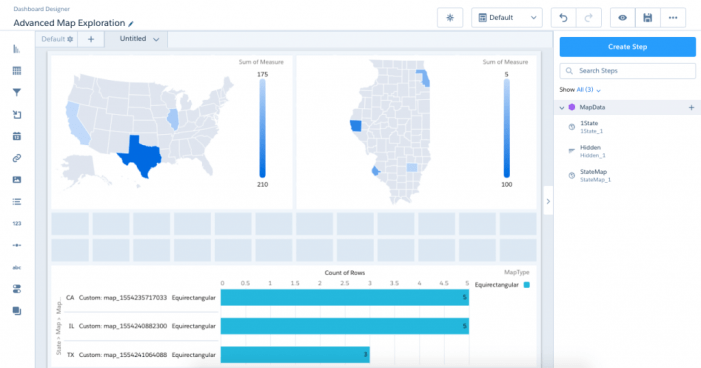The height and width of the screenshot is (368, 701).
Task: Preview the dashboard with eye icon
Action: 622,17
